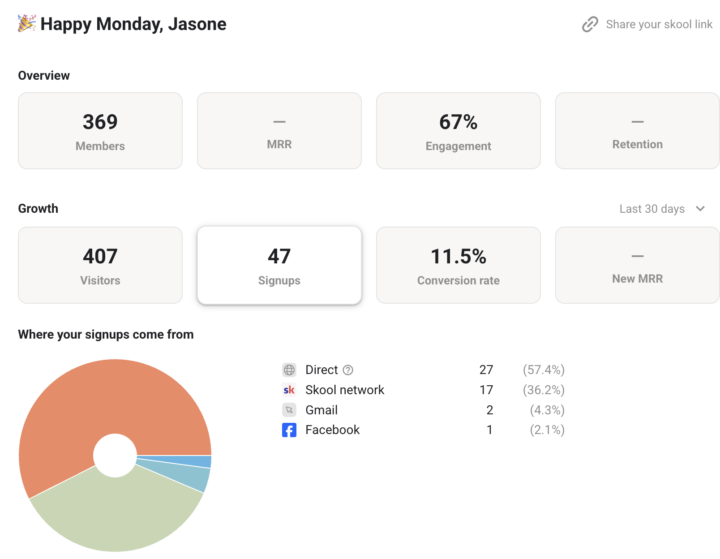720x559 pixels.
Task: Click the thin blue Facebook pie slice
Action: (193, 461)
